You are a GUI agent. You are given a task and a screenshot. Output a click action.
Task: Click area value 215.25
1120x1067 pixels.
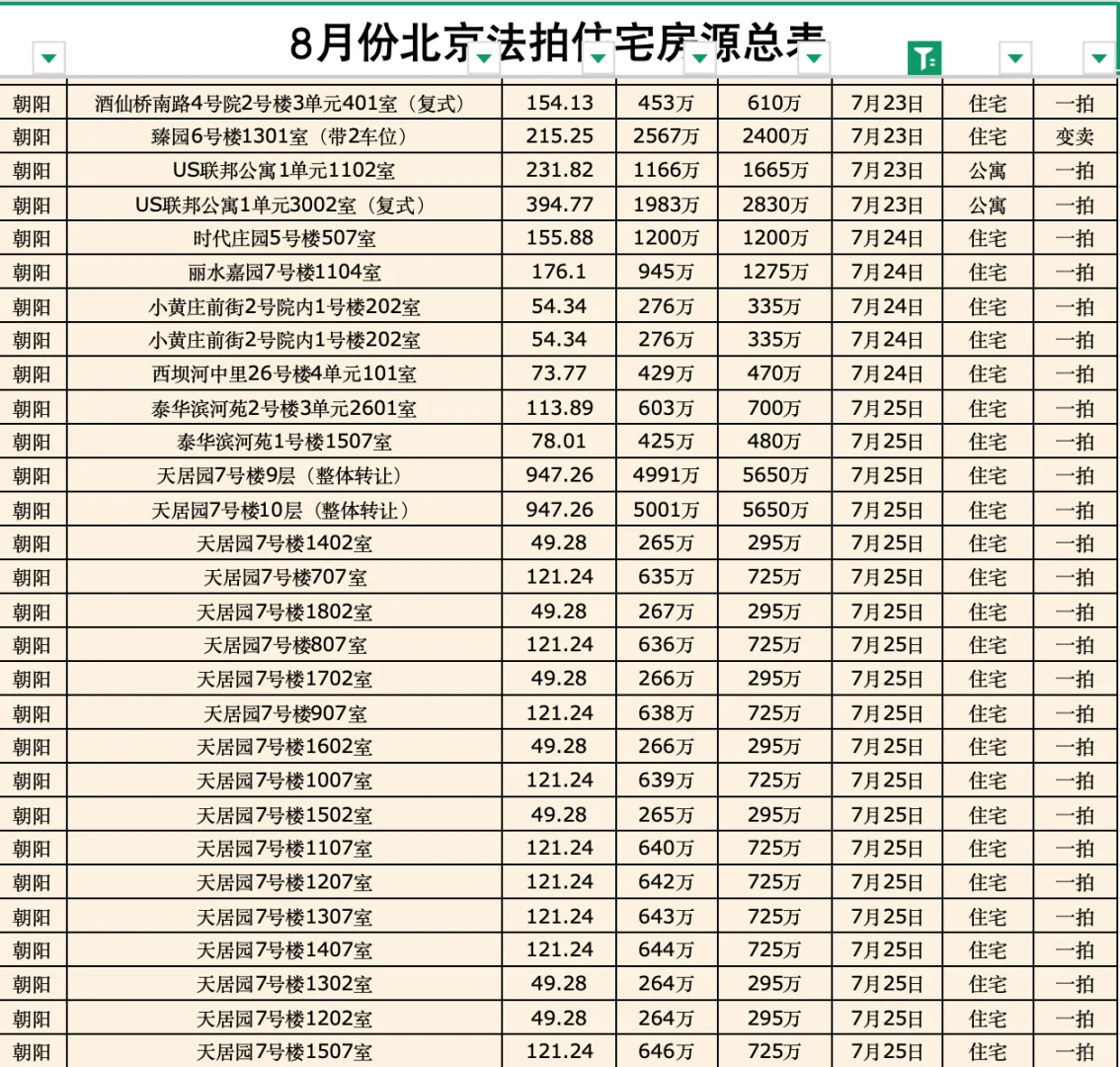559,136
